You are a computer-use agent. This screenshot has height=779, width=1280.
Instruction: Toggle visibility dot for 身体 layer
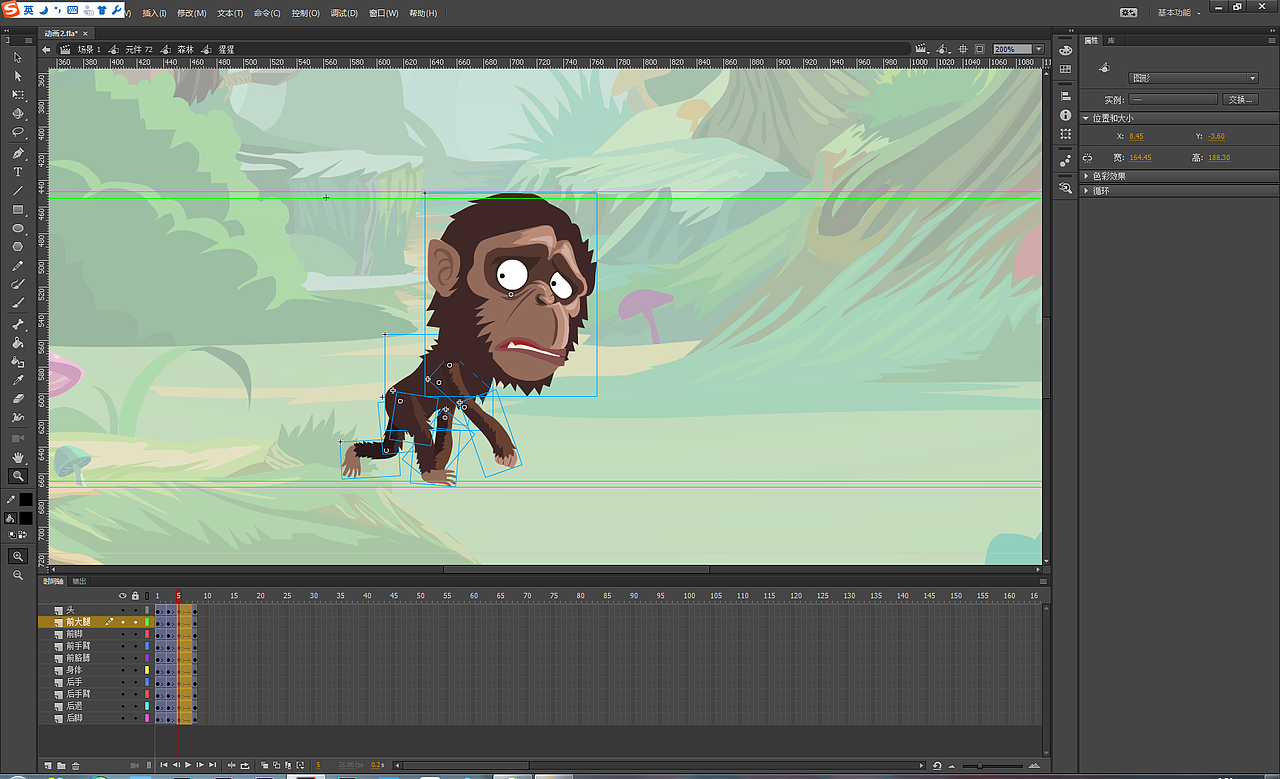click(x=123, y=670)
